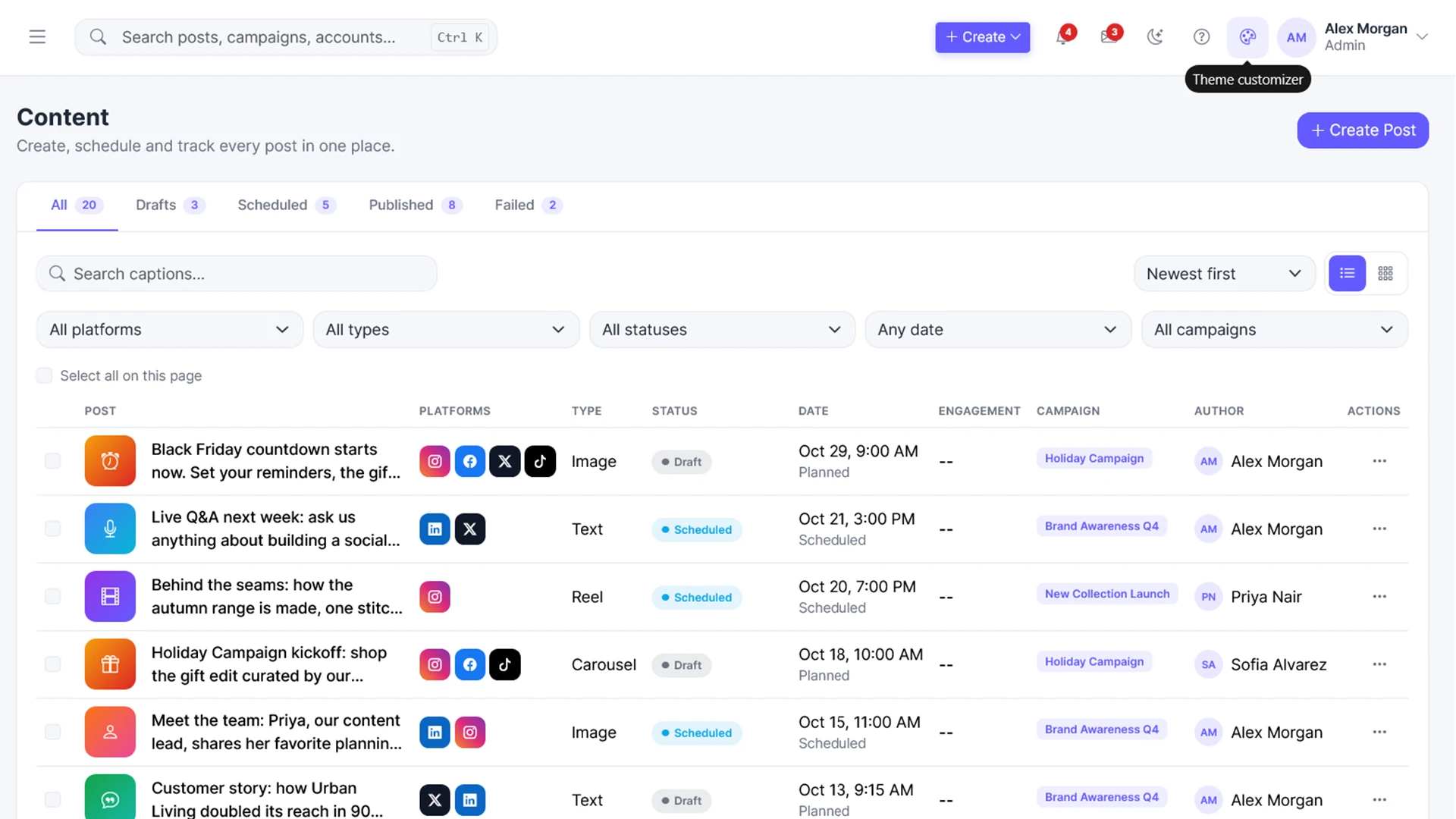Select the Black Friday countdown post checkbox
The width and height of the screenshot is (1456, 819).
tap(52, 461)
